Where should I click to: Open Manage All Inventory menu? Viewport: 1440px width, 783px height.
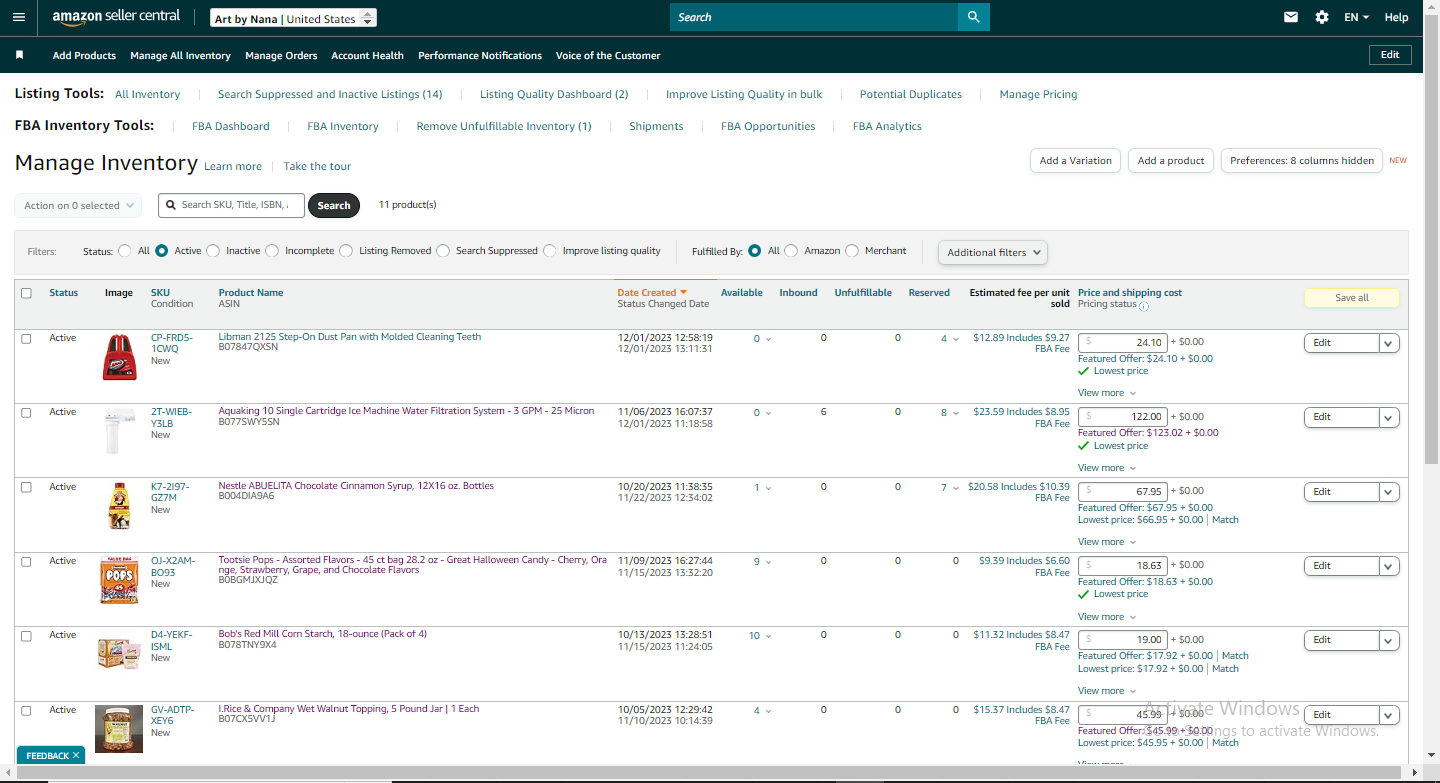click(180, 55)
